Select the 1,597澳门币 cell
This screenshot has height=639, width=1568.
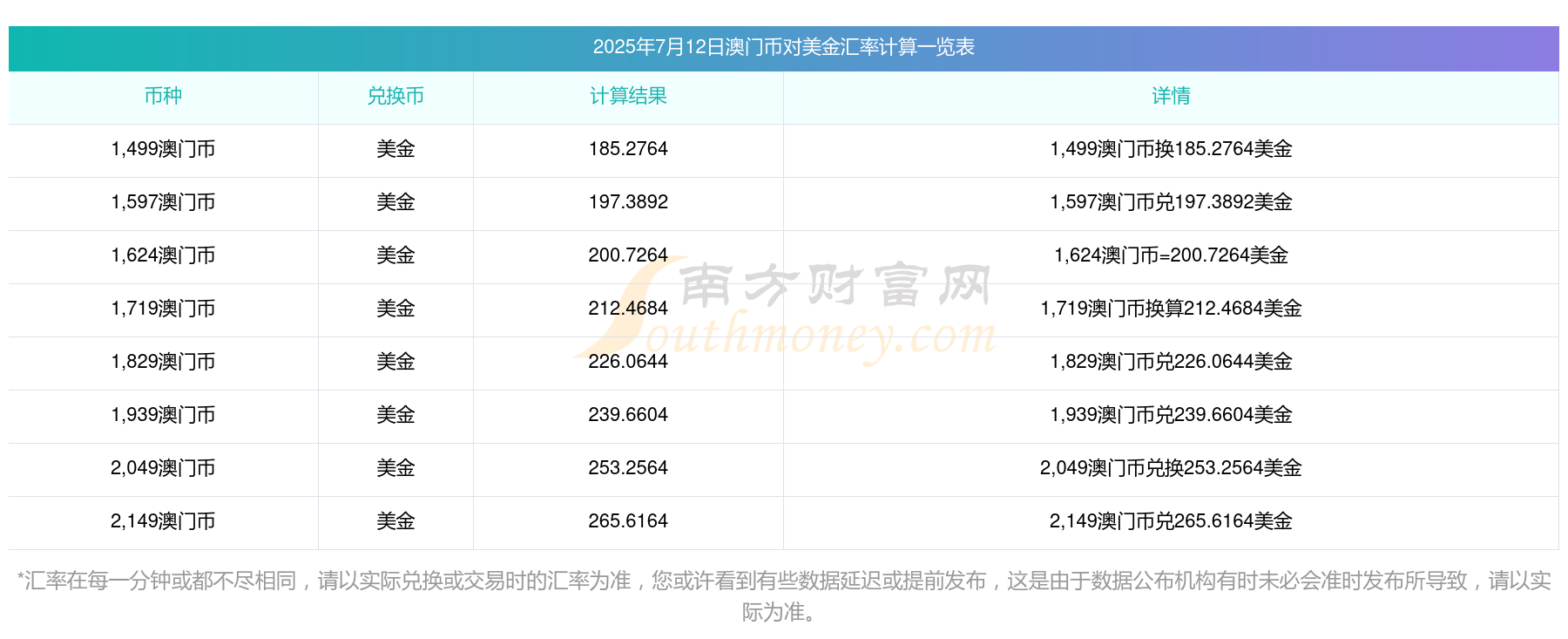[x=163, y=202]
